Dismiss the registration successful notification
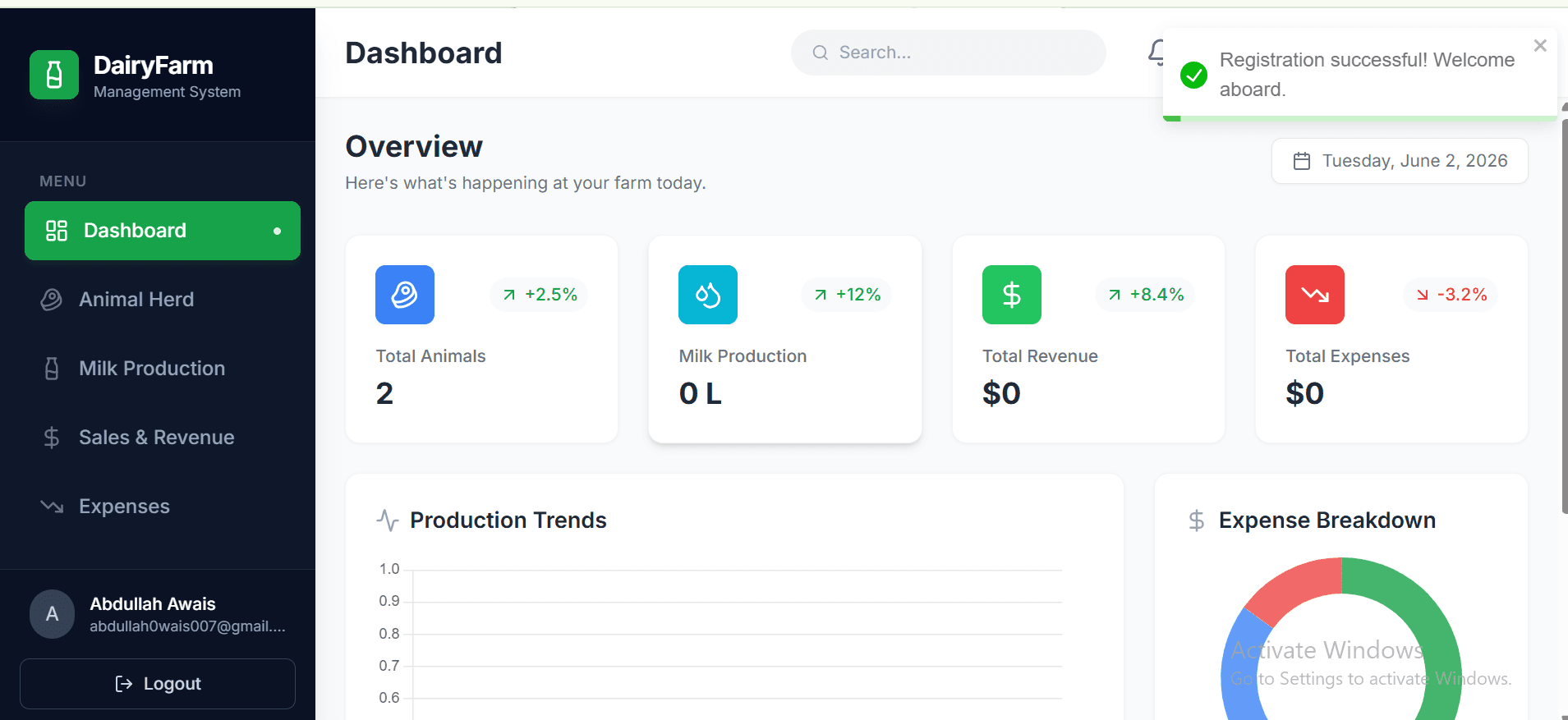The image size is (1568, 720). pyautogui.click(x=1540, y=46)
